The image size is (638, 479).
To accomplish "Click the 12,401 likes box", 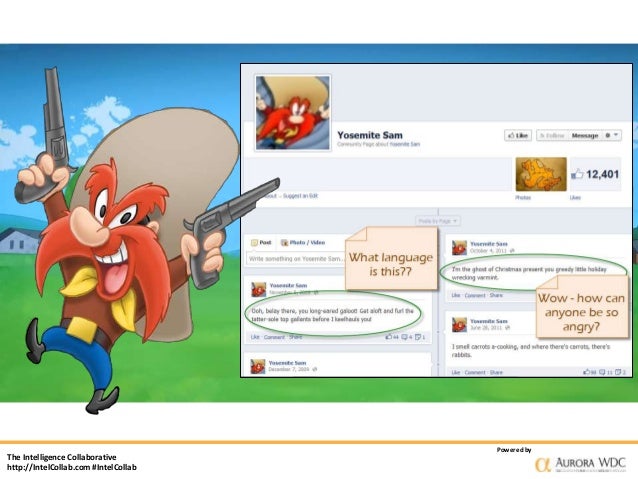I will tap(595, 174).
